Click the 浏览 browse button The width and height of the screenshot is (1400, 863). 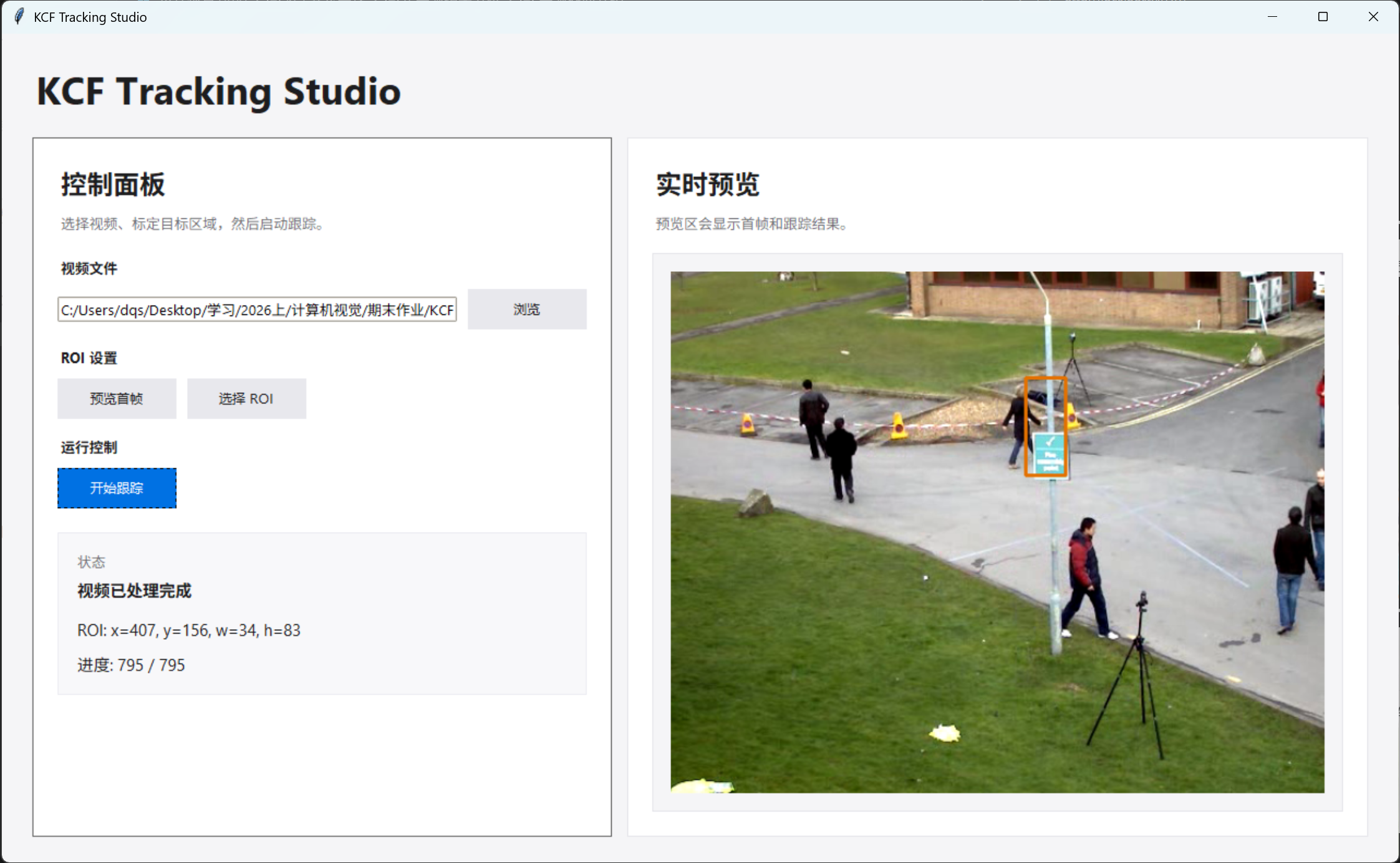point(527,309)
